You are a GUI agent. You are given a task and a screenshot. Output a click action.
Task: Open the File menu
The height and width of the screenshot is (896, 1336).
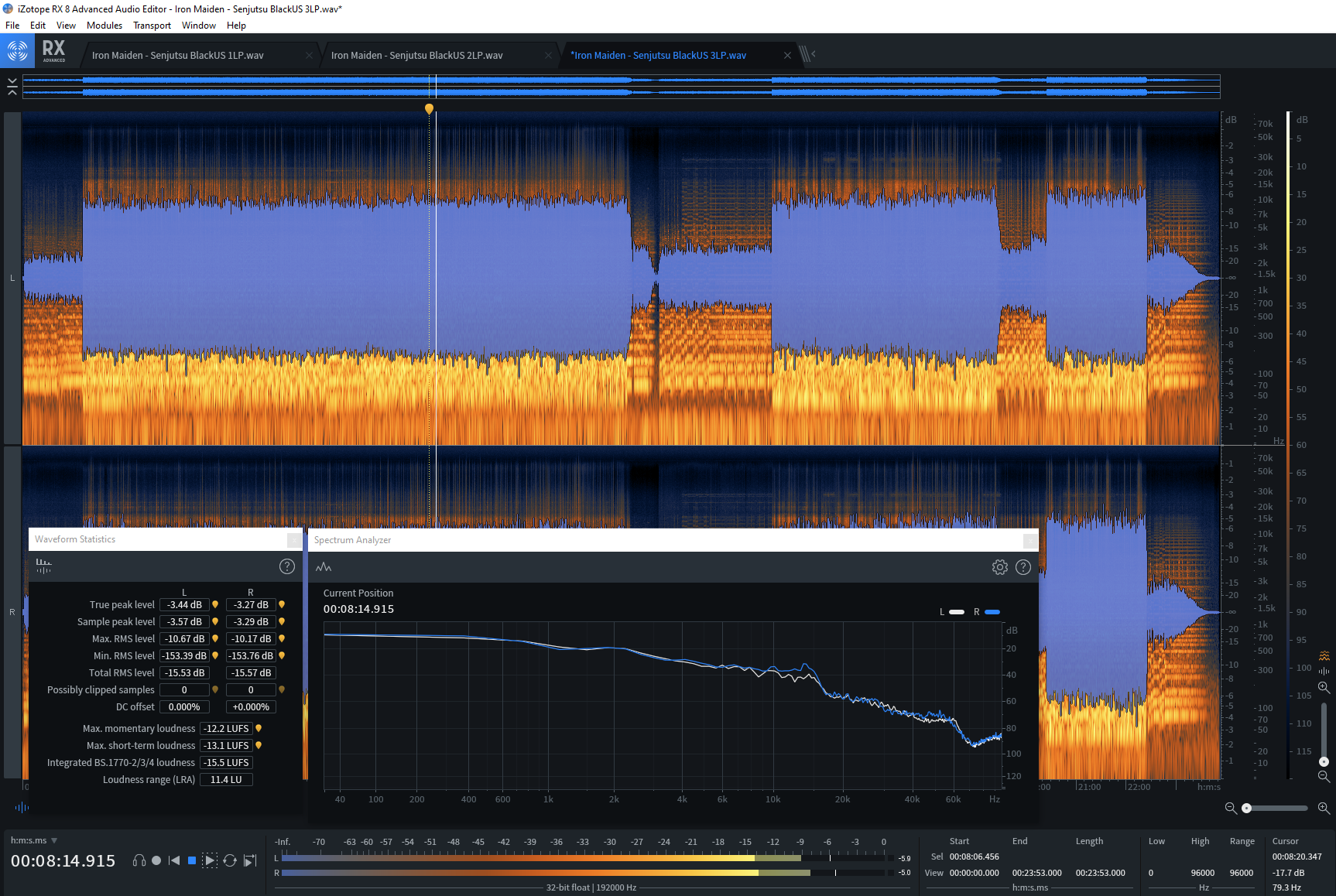[x=12, y=25]
